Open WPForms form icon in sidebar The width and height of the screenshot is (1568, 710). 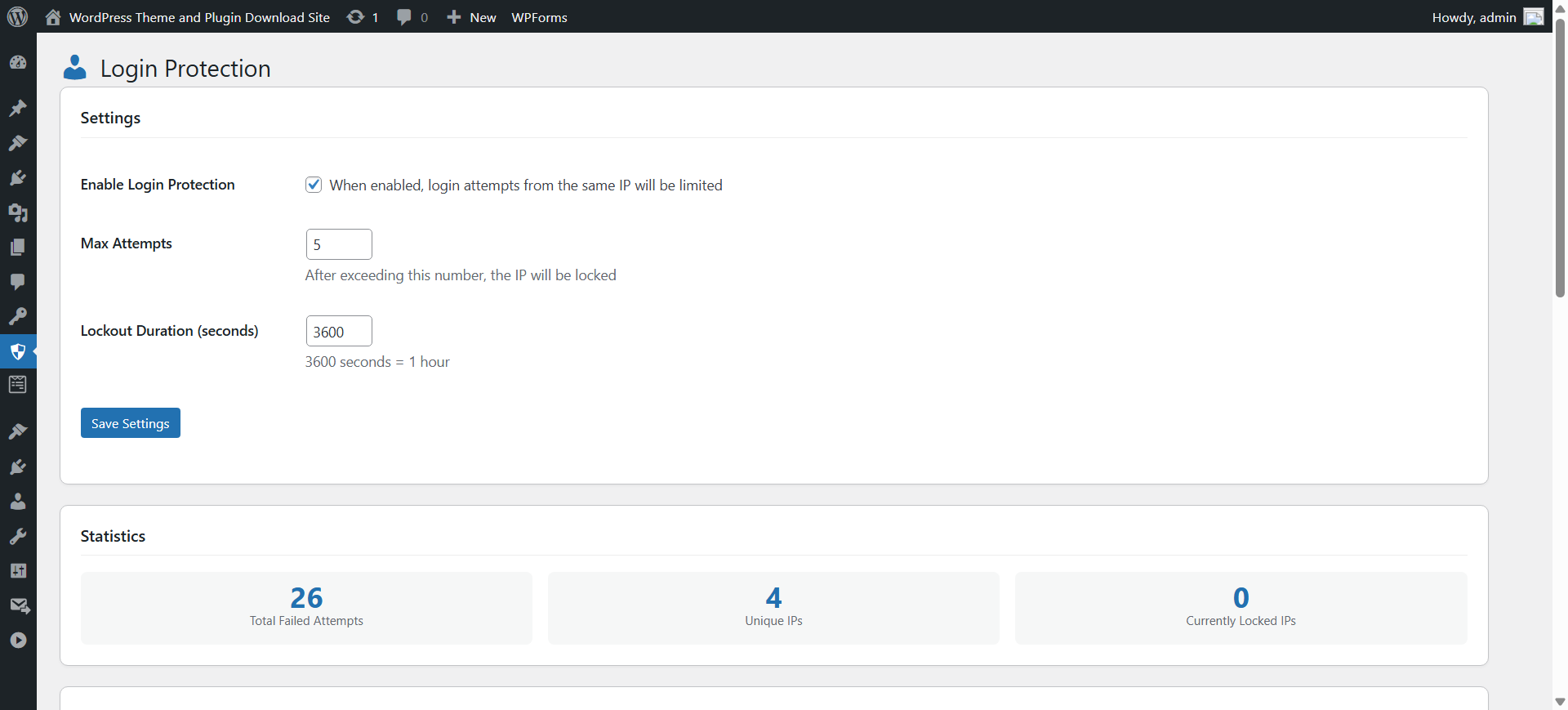(18, 385)
